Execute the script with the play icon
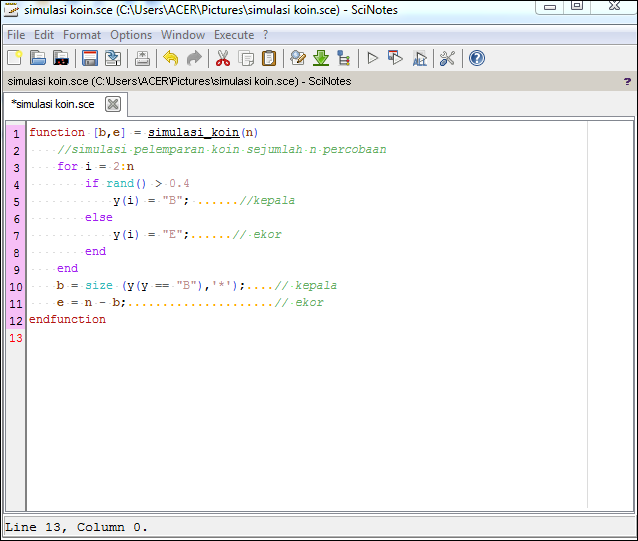 [372, 58]
